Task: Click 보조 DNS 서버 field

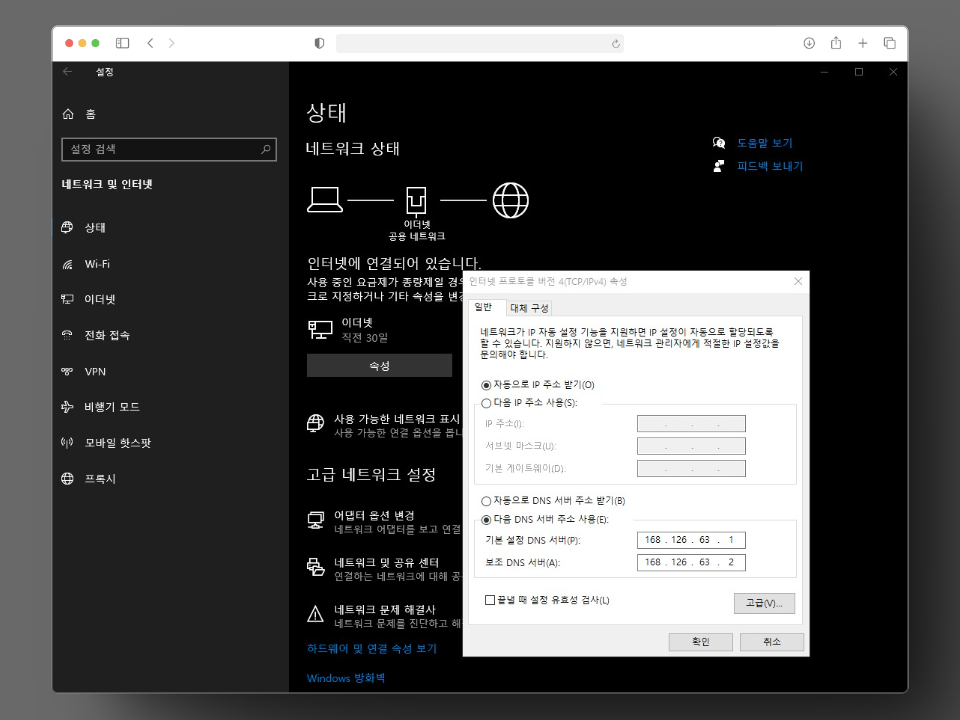Action: [691, 562]
